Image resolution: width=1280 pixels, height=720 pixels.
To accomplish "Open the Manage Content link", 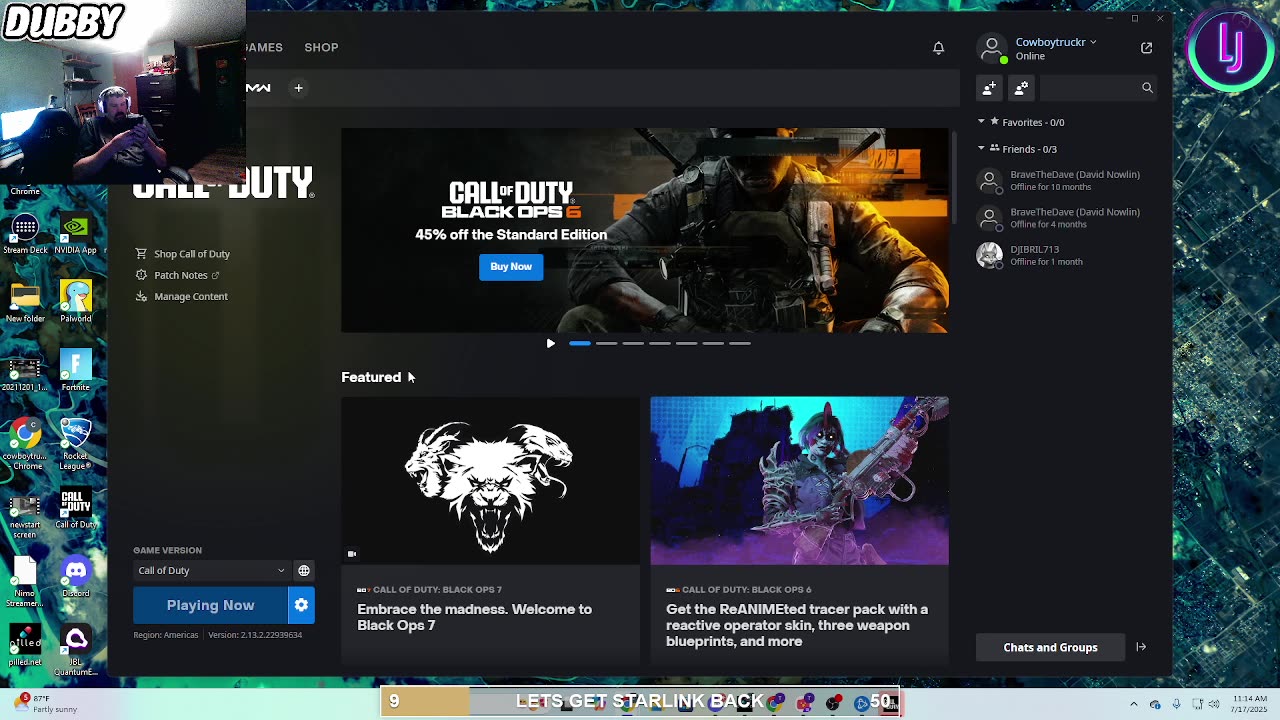I will tap(191, 297).
